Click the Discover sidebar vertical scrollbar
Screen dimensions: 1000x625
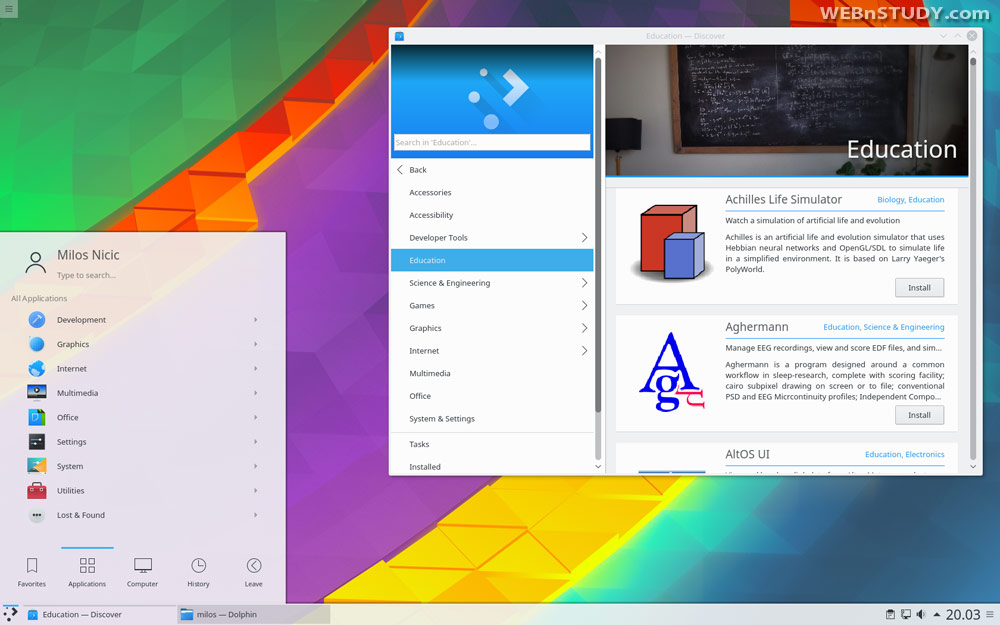pos(598,236)
